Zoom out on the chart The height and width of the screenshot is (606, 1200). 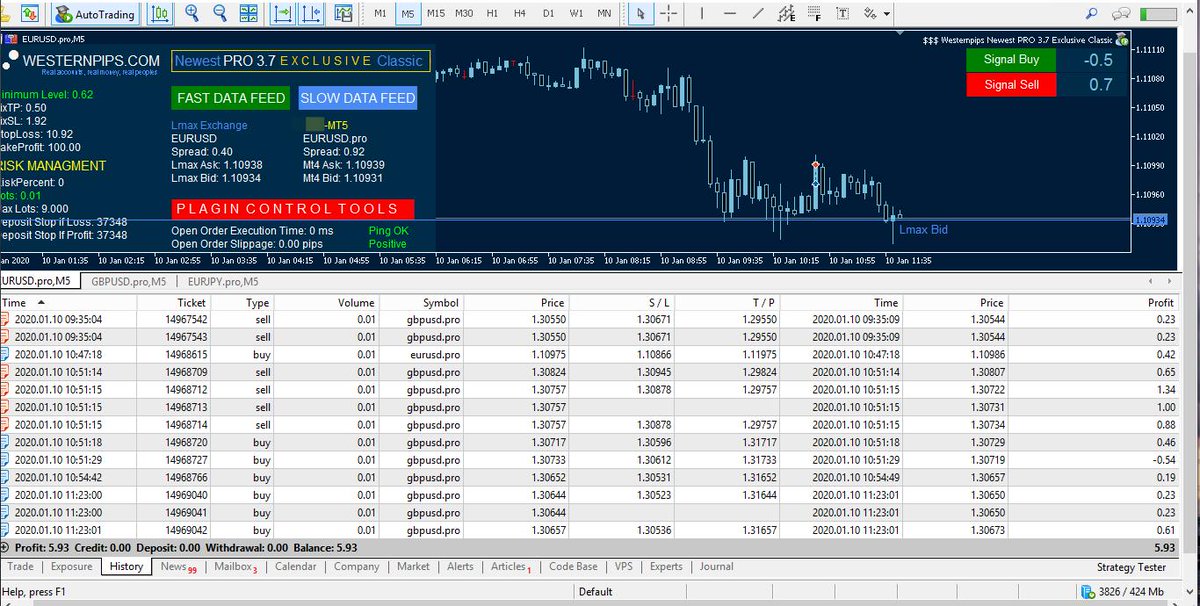(219, 14)
